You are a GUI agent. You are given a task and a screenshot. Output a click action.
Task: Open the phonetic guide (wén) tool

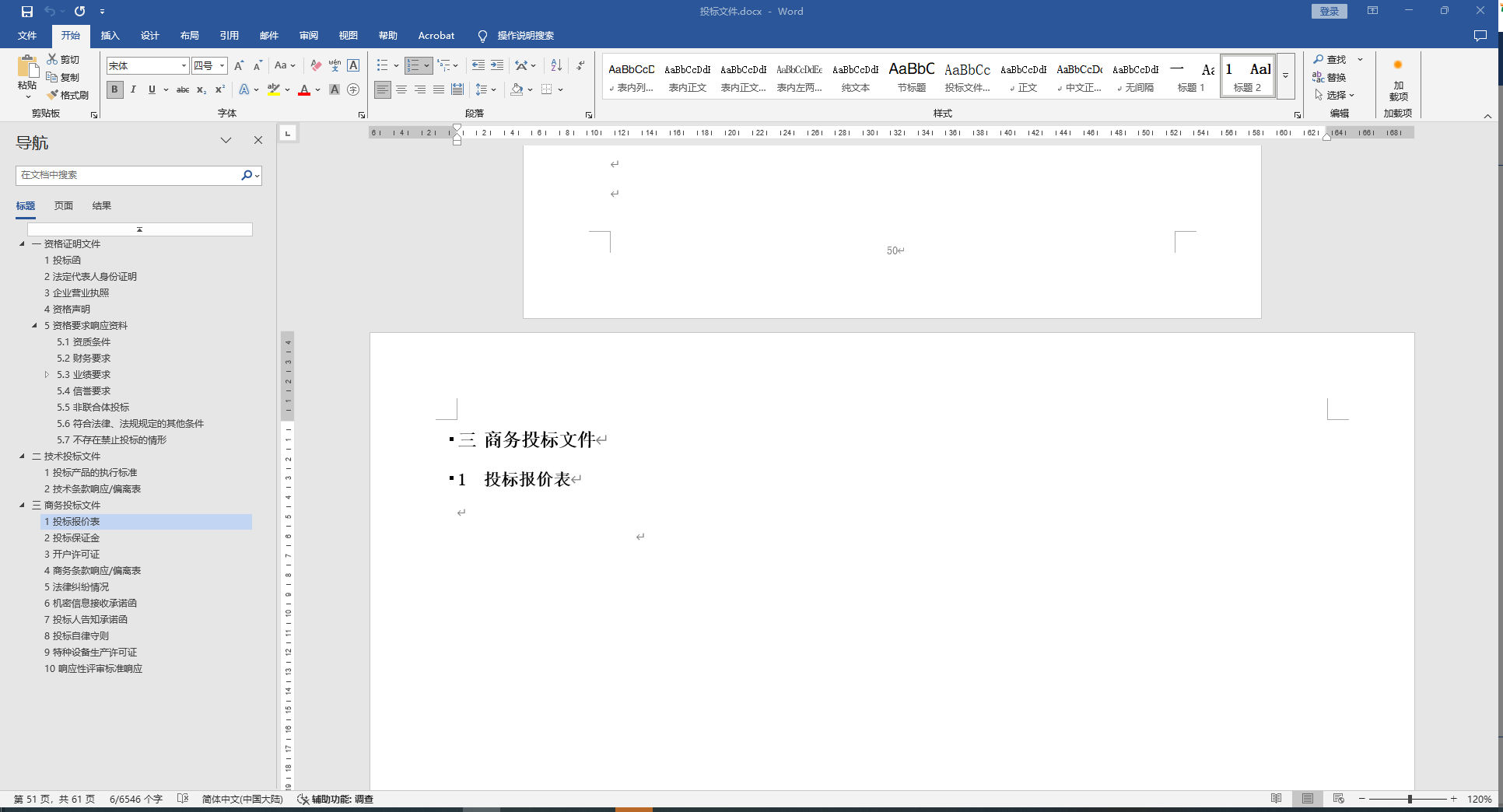(x=335, y=66)
